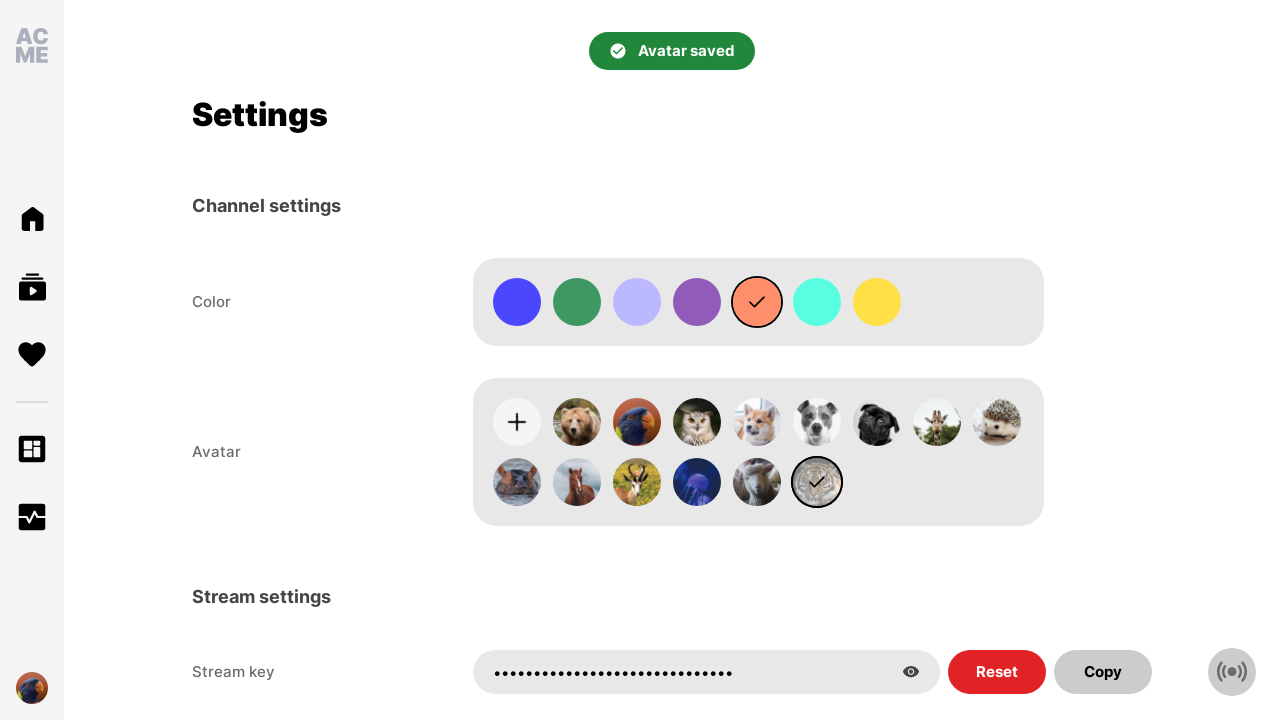Select the selected orange color option
The height and width of the screenshot is (720, 1280).
[757, 302]
